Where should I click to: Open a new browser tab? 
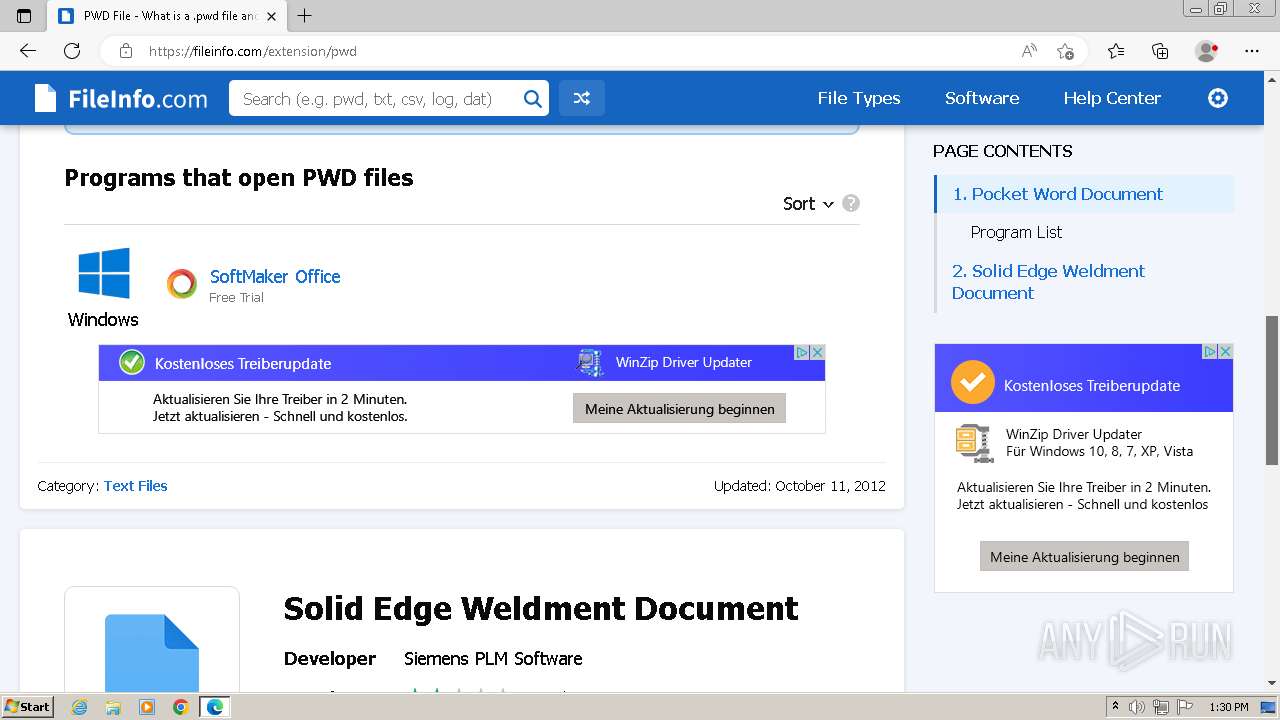point(305,16)
